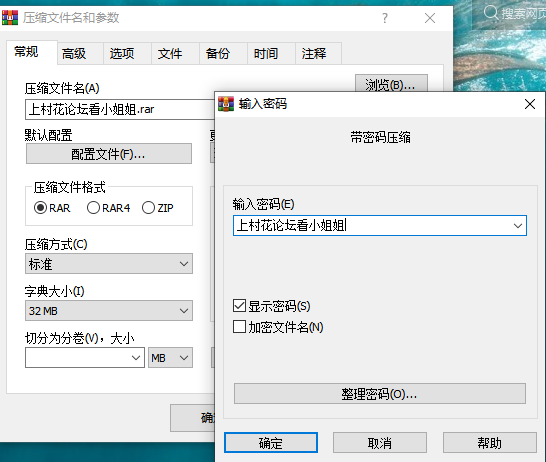This screenshot has width=546, height=462.
Task: Click the web search magnifier icon
Action: (491, 13)
